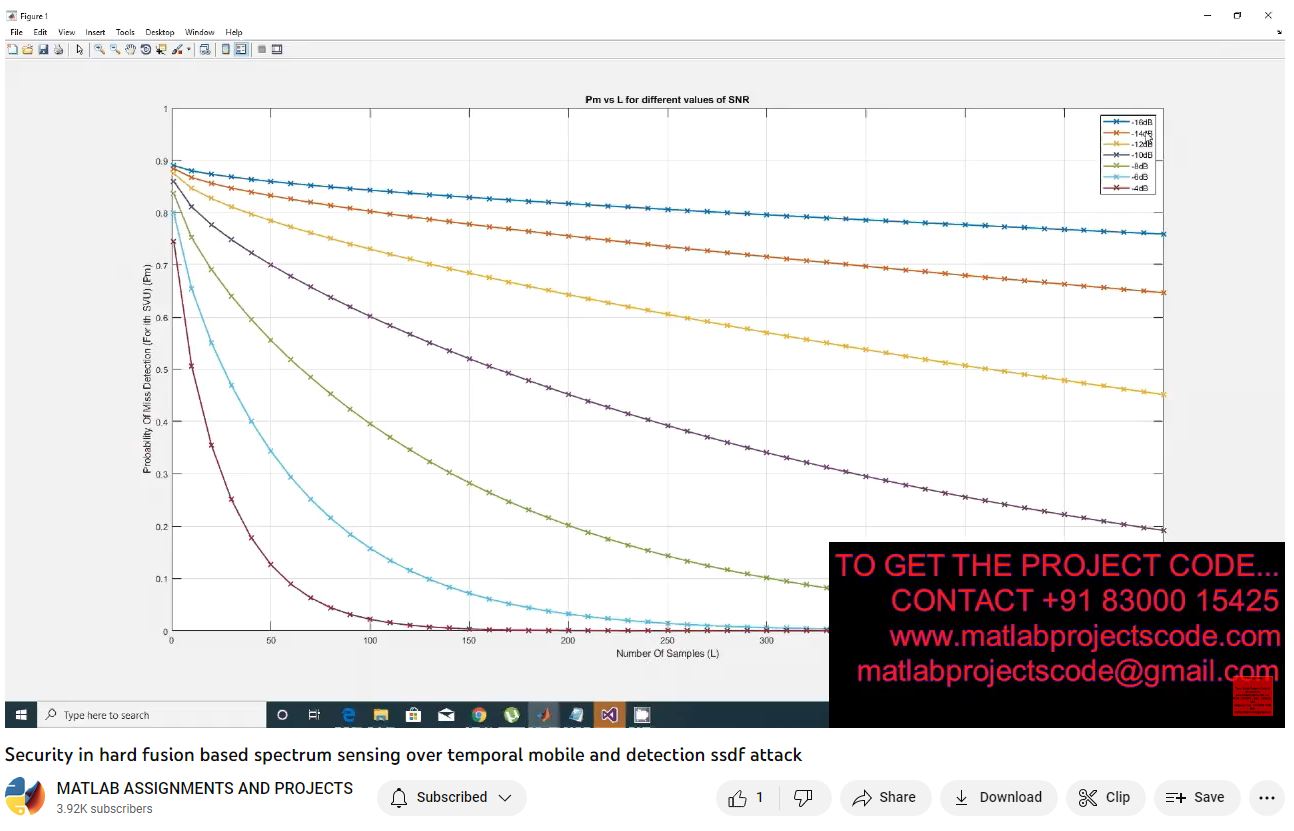Click the -16dB legend entry
The height and width of the screenshot is (831, 1294).
[1128, 122]
